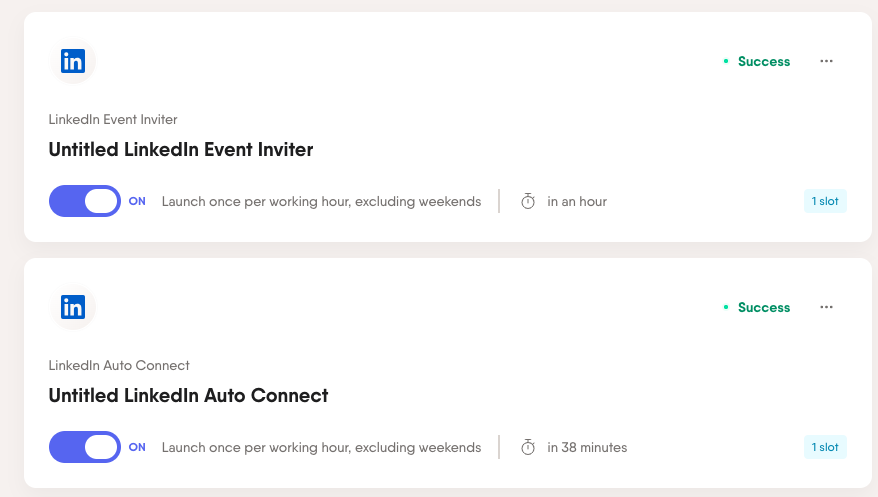Click the LinkedIn icon on Auto Connect card
This screenshot has width=878, height=497.
pos(73,308)
